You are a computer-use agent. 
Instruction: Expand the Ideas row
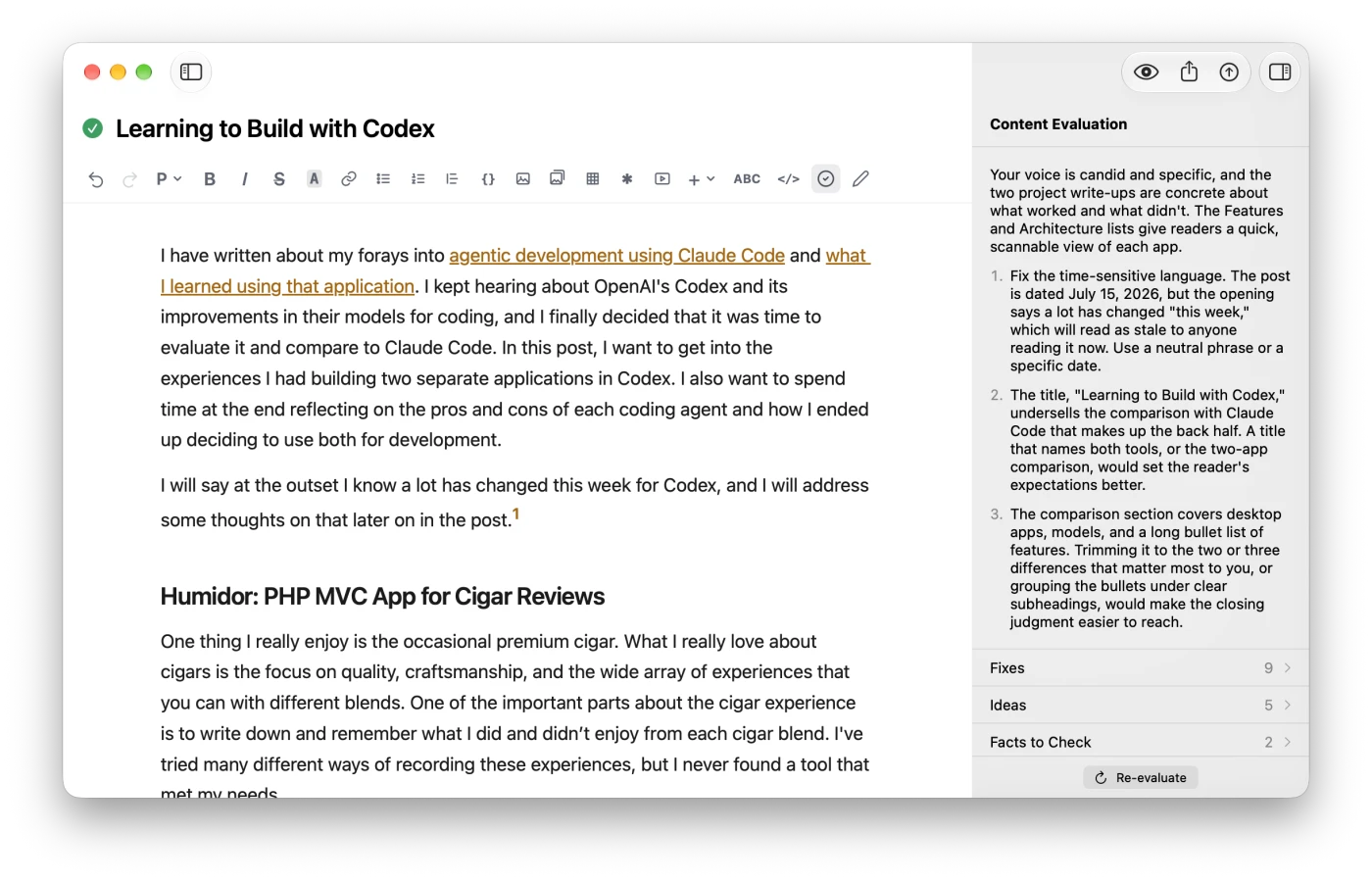click(x=1141, y=706)
